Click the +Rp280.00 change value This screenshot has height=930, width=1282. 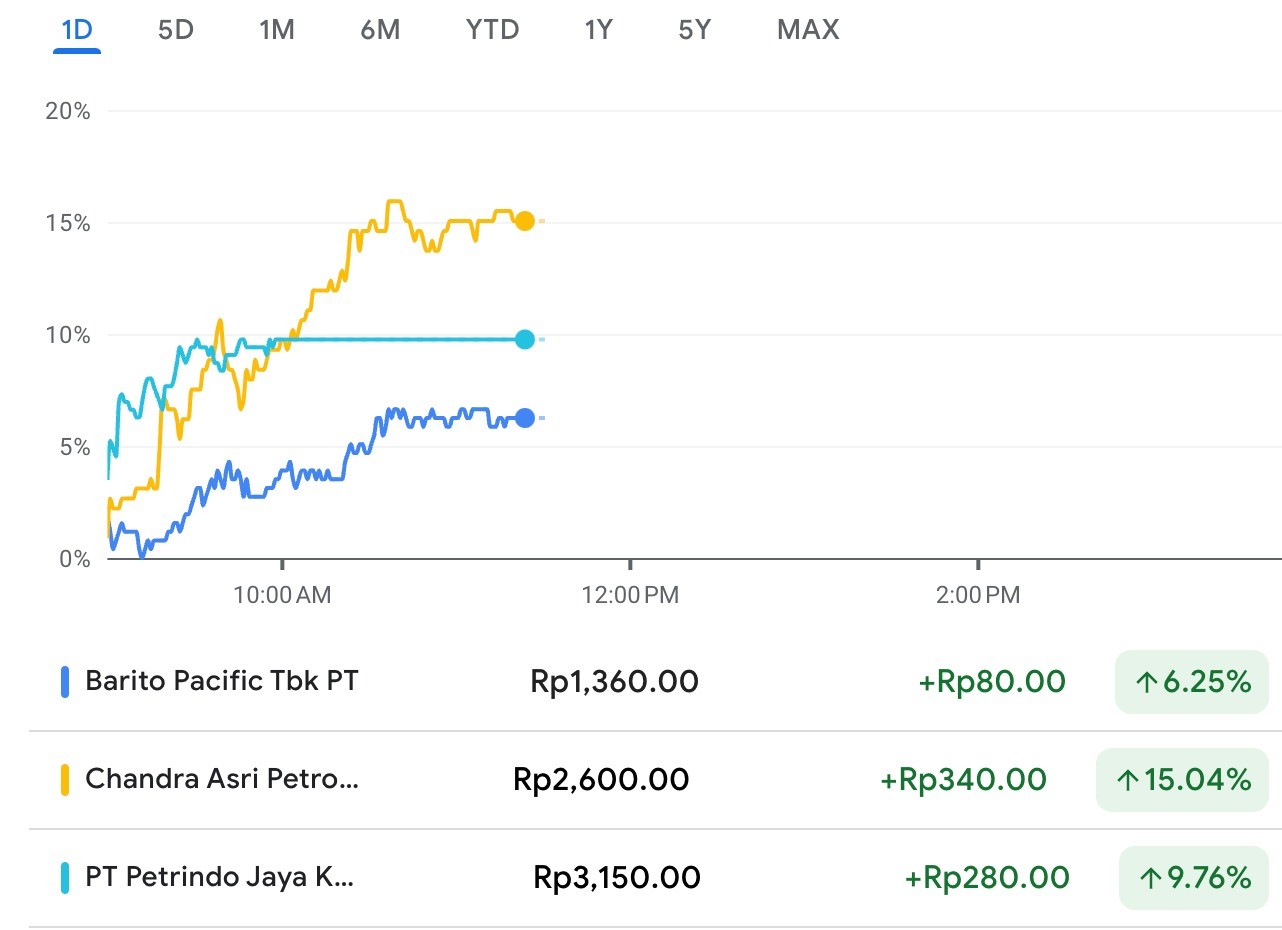pyautogui.click(x=987, y=878)
